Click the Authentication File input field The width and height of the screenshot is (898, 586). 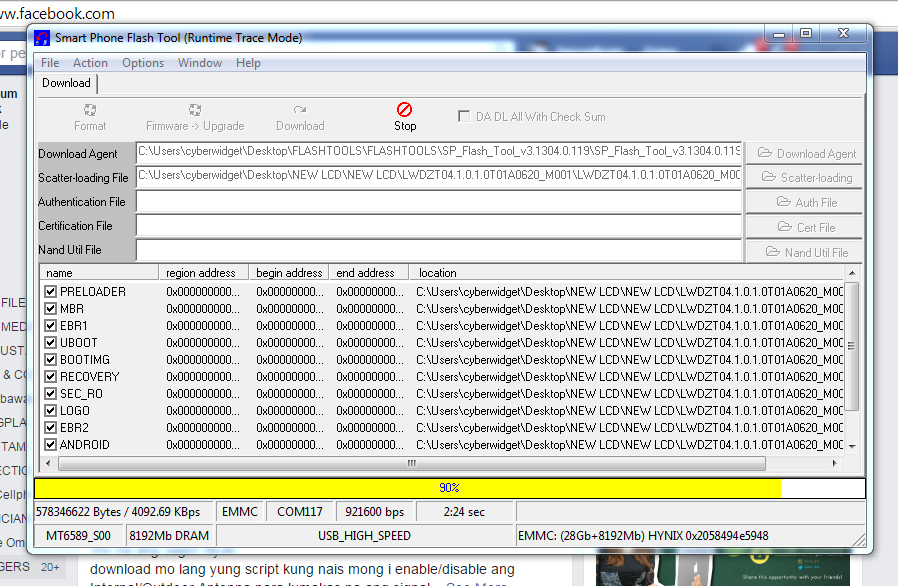click(438, 202)
